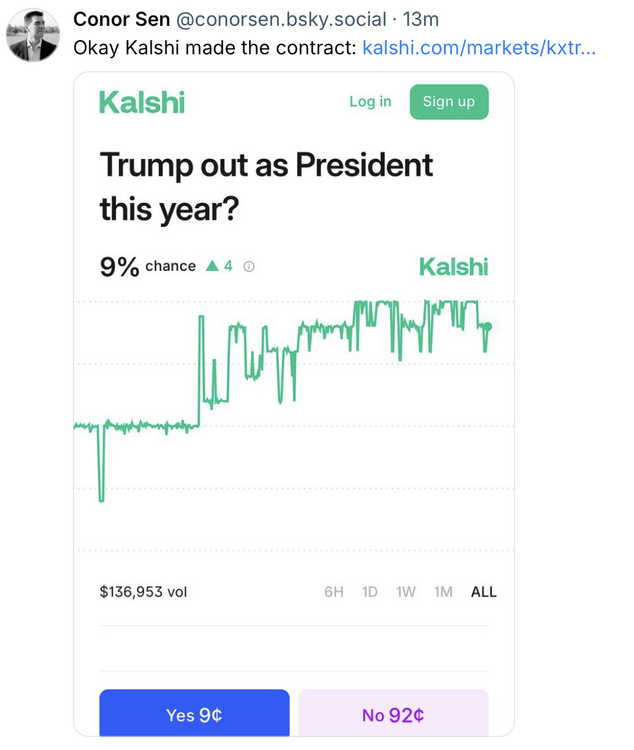Screen dimensions: 634x750
Task: Show the 1W chart timeframe
Action: point(406,592)
